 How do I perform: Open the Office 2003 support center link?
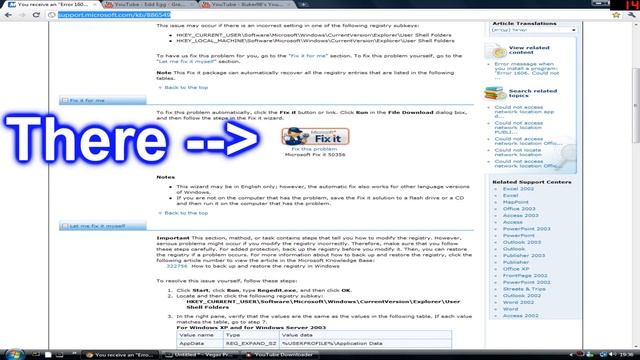point(519,209)
